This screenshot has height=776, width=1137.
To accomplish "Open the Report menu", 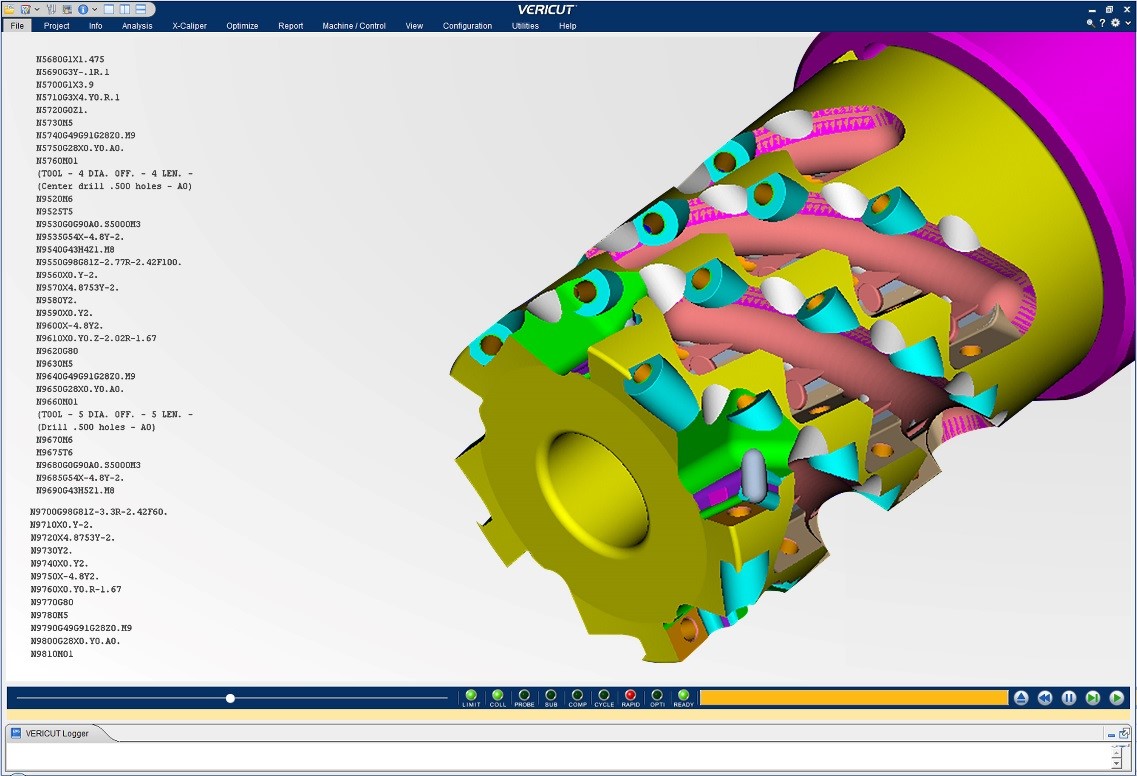I will 291,25.
